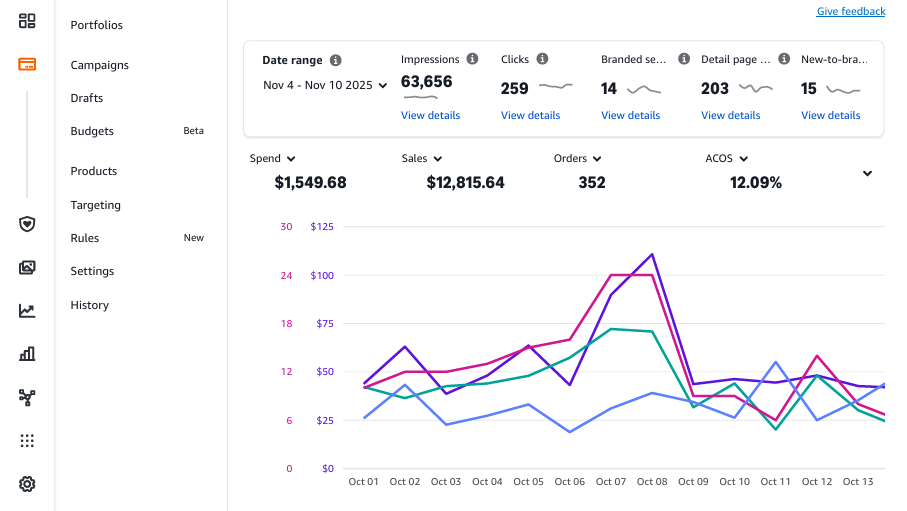
Task: Expand the Spend metric dropdown
Action: [272, 159]
